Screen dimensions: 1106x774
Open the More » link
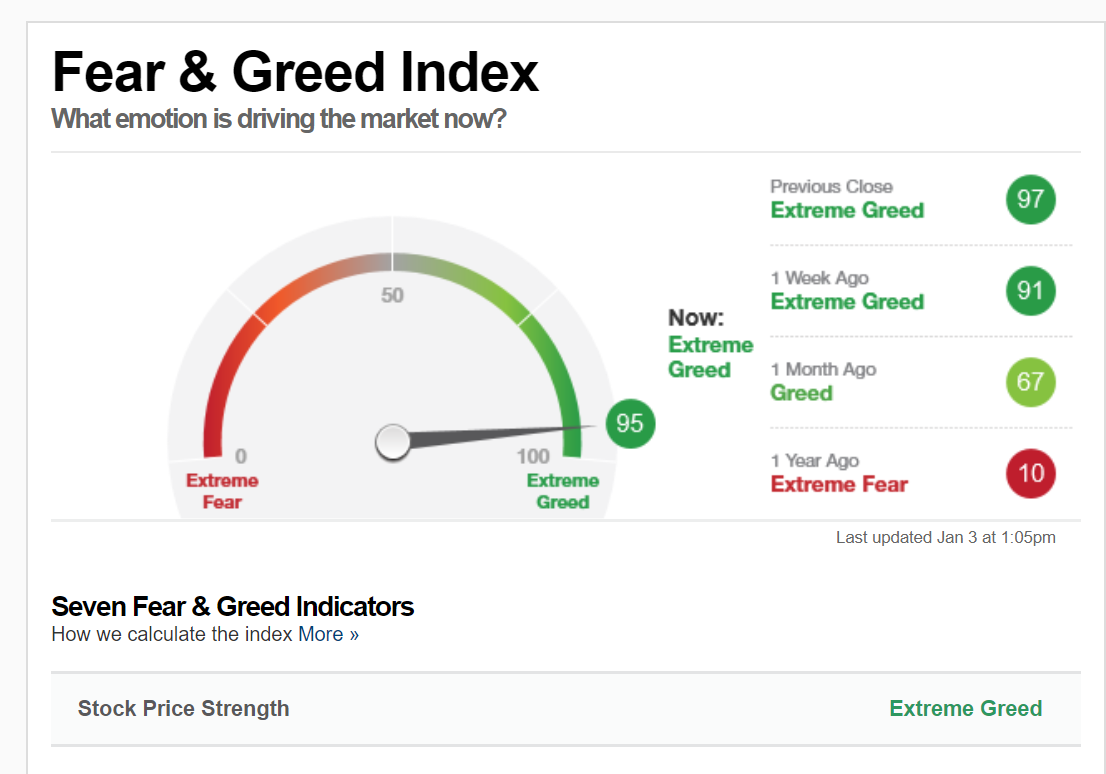tap(327, 634)
